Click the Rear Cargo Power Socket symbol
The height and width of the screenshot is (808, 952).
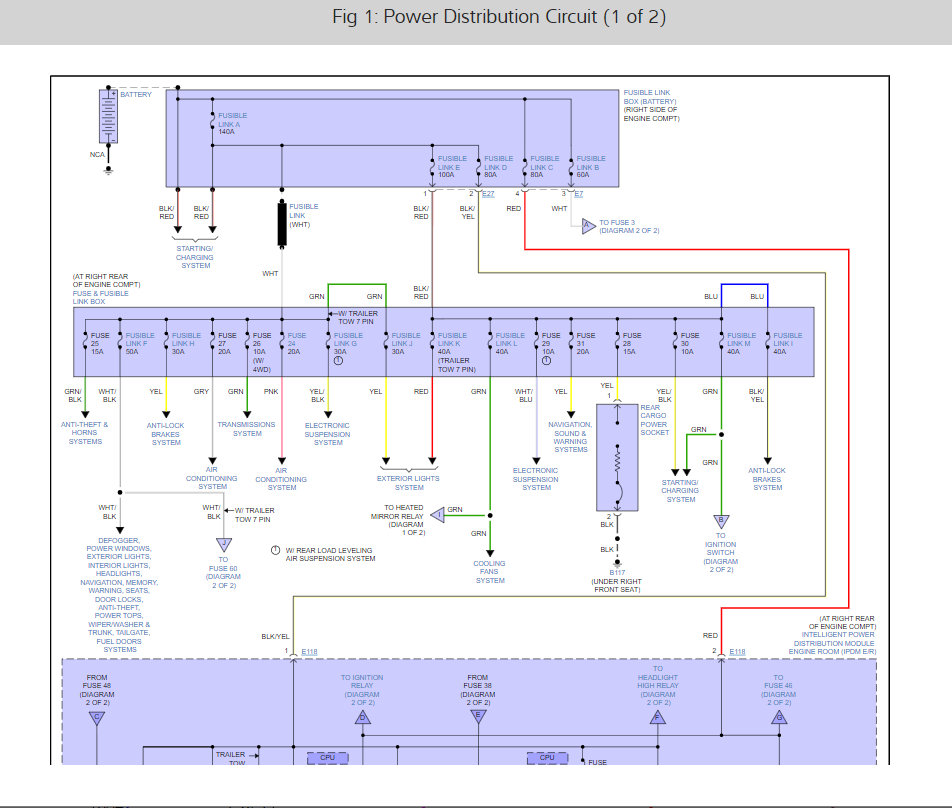pos(617,458)
